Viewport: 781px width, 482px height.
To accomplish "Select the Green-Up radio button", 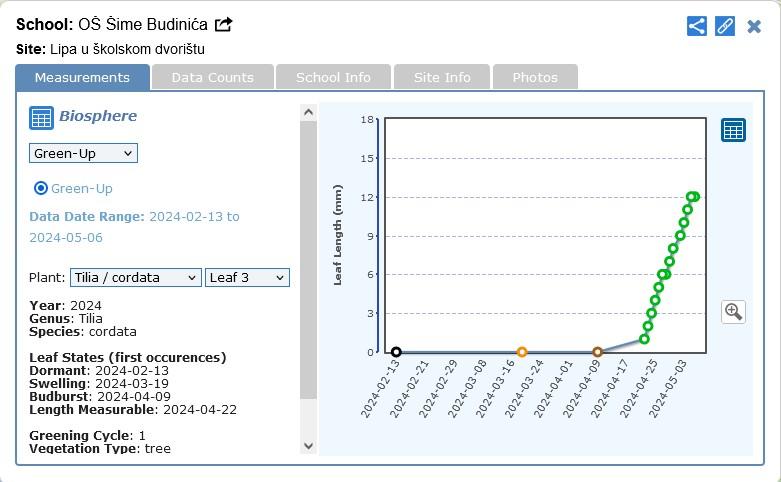I will tap(41, 188).
